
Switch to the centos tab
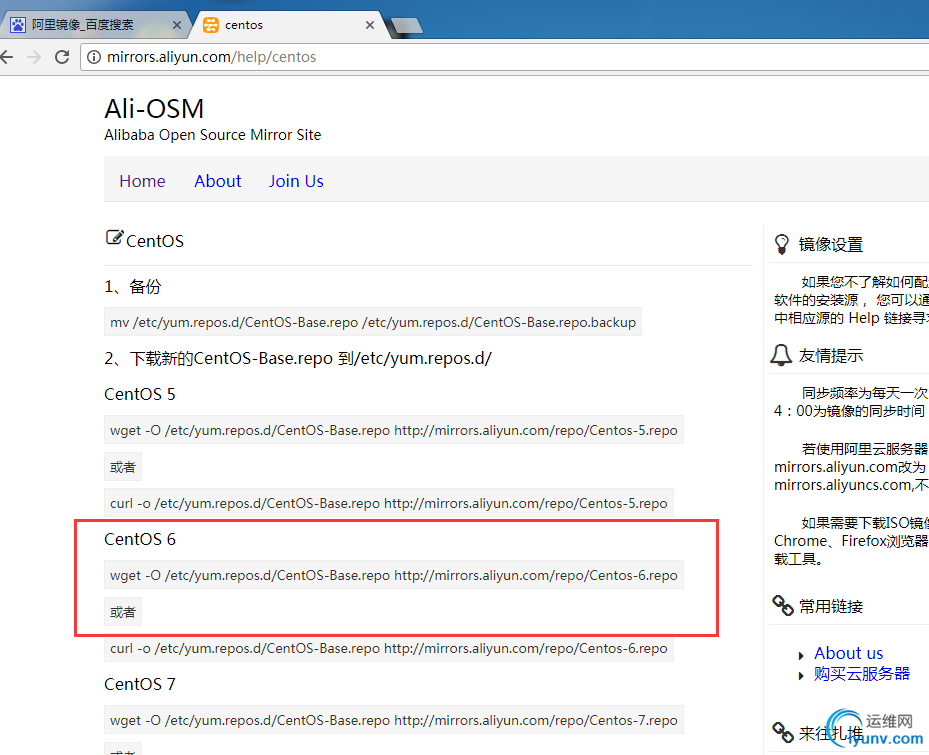290,25
